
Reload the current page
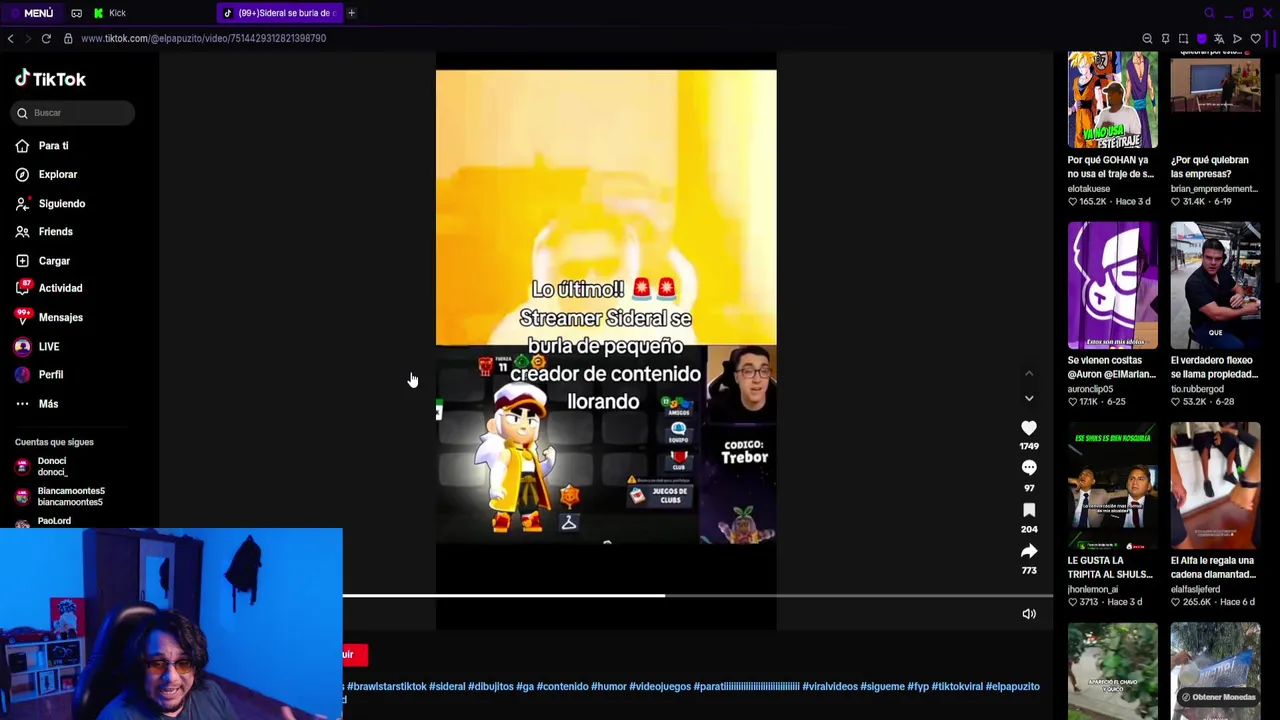pyautogui.click(x=46, y=38)
